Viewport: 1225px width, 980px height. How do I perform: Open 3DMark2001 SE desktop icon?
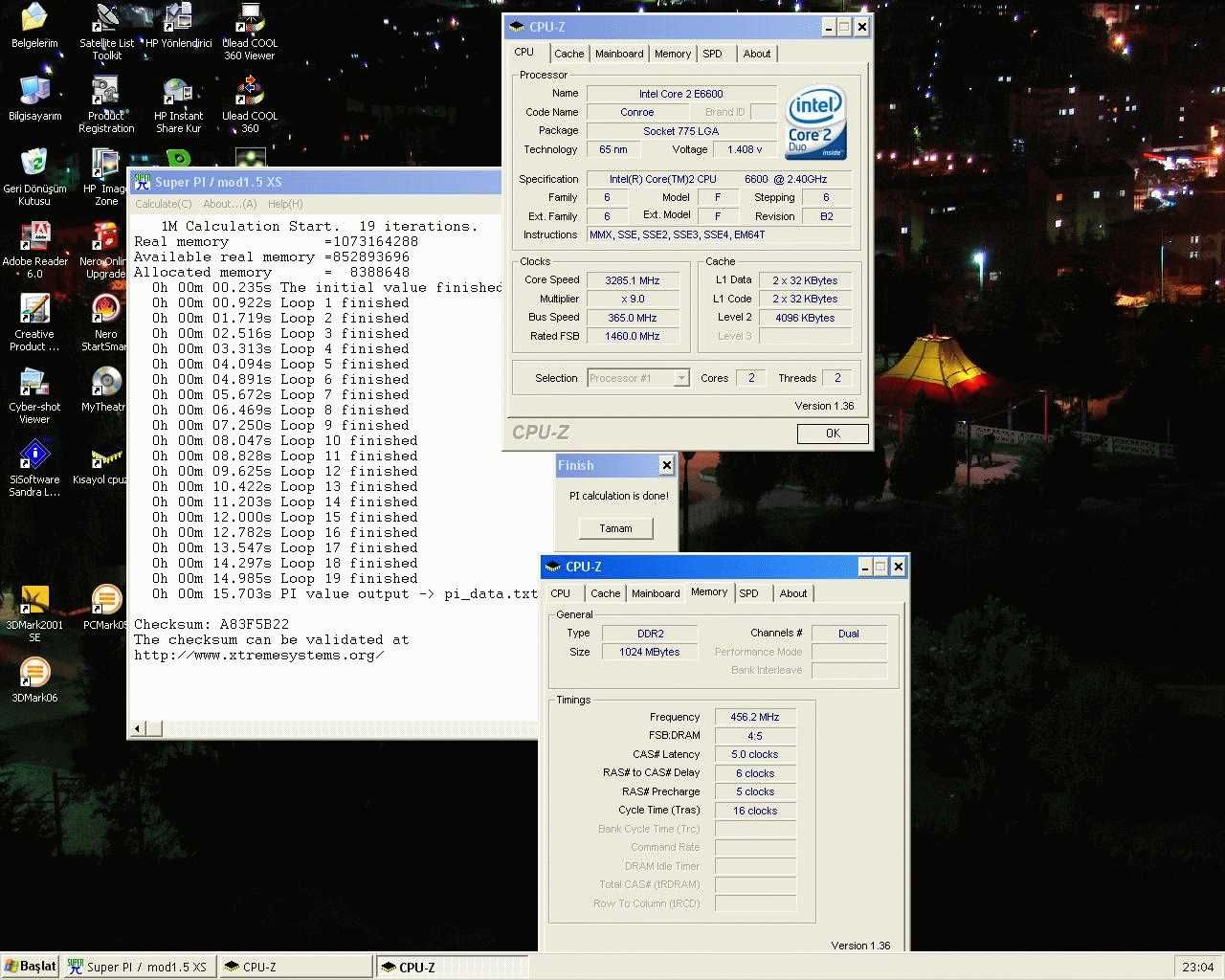[34, 613]
